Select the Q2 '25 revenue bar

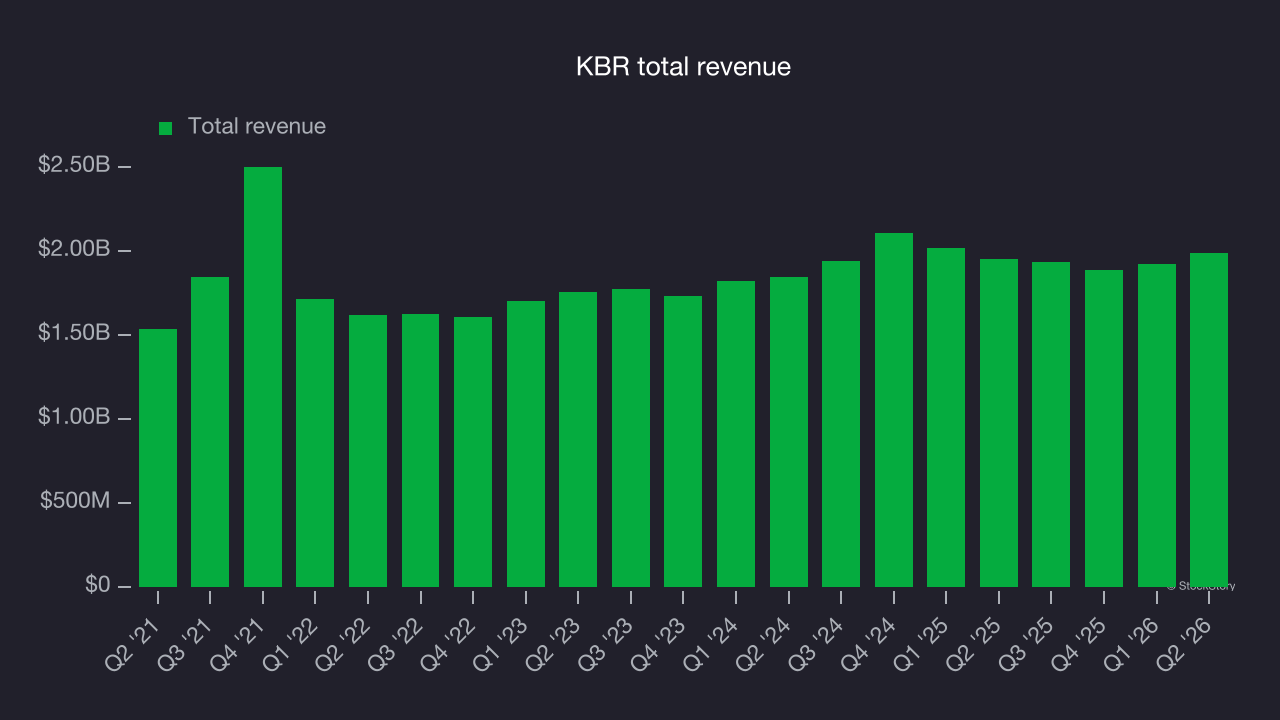click(999, 423)
